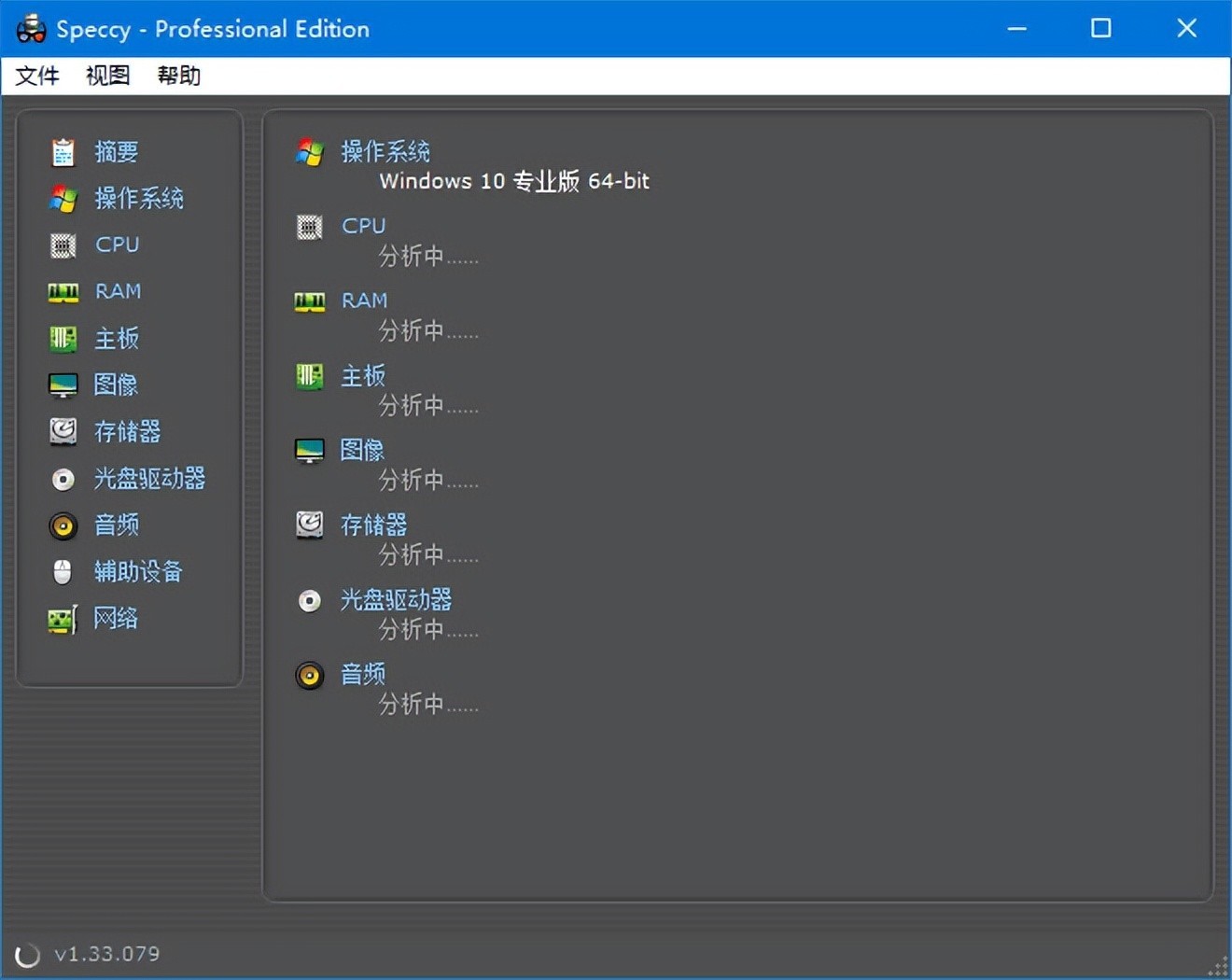Click the clipboard icon beside 摘要 in sidebar
This screenshot has width=1232, height=980.
click(x=63, y=152)
